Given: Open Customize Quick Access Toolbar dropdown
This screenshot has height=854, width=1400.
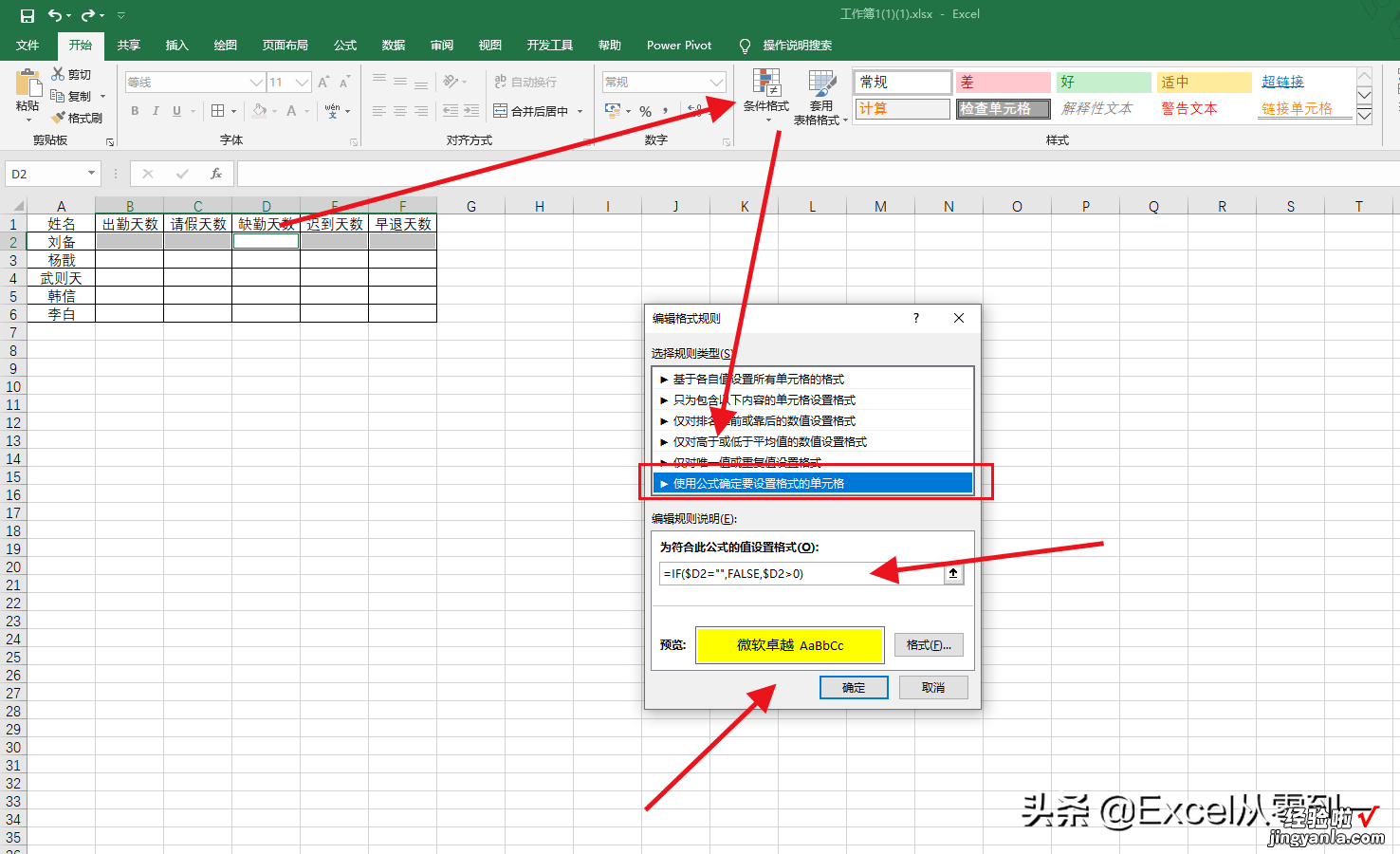Looking at the screenshot, I should pos(120,15).
